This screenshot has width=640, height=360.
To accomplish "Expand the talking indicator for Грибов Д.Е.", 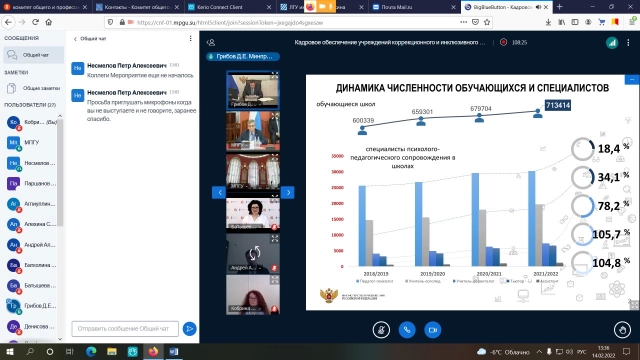I will [x=243, y=56].
